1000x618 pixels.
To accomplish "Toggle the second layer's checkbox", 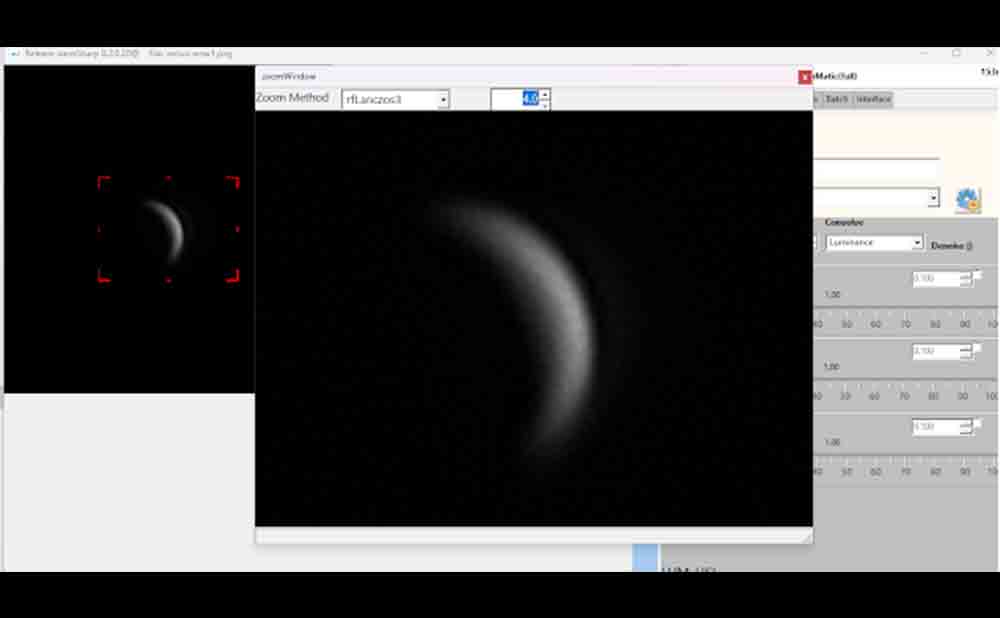I will [977, 347].
